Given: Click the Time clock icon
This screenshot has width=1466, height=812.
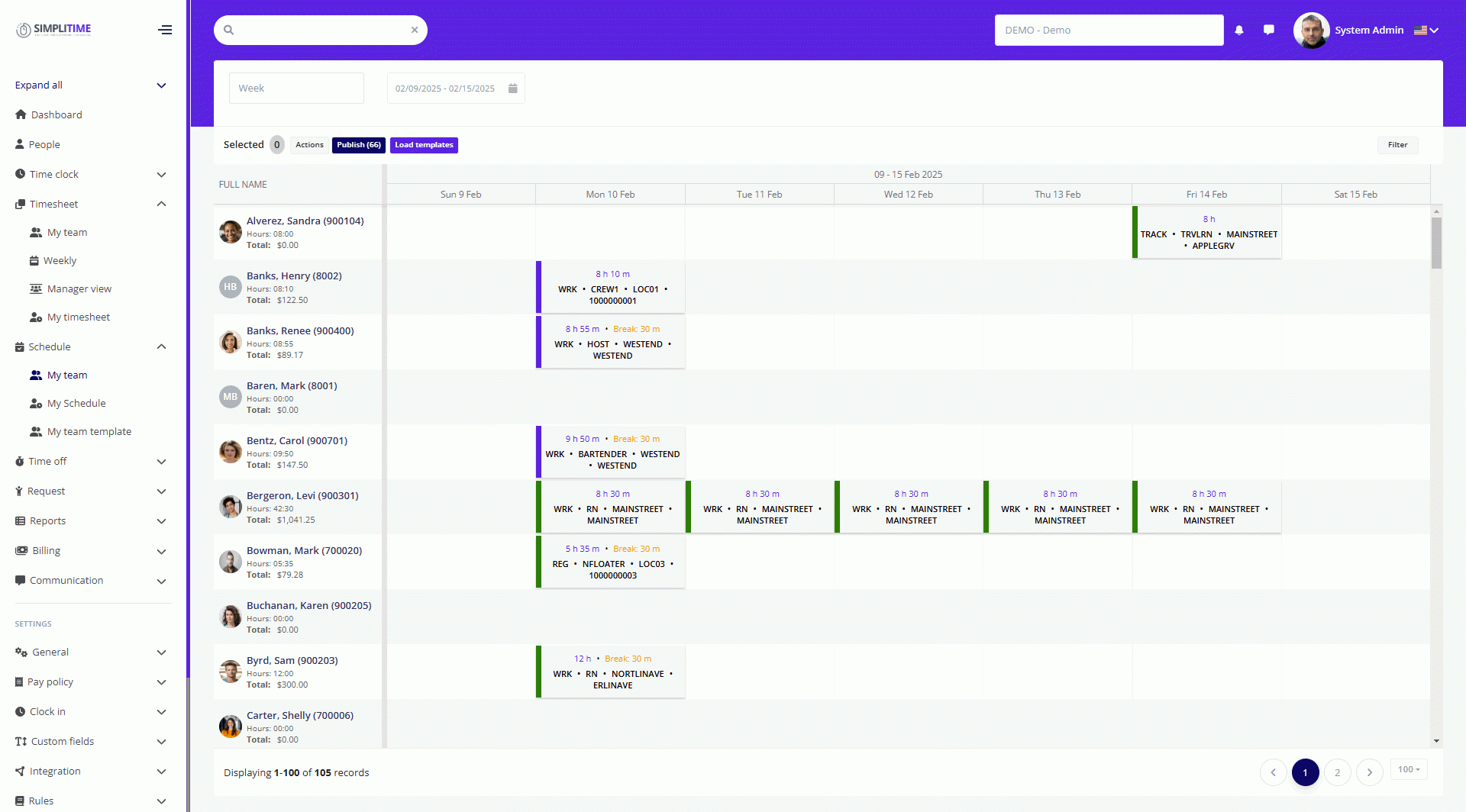Looking at the screenshot, I should click(x=20, y=174).
